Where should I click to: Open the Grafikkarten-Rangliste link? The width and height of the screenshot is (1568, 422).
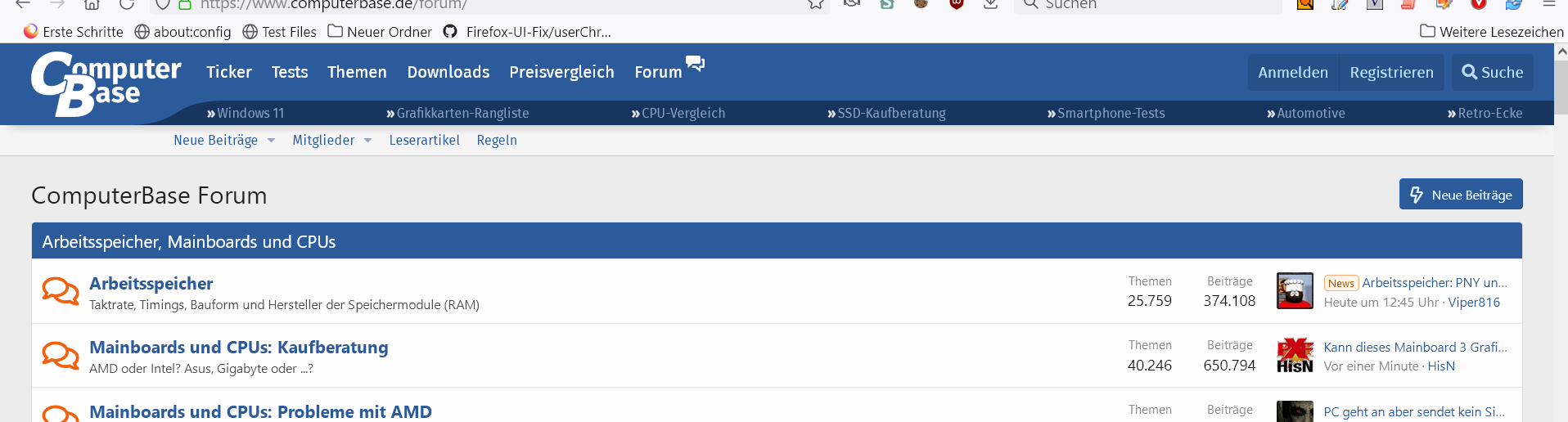pos(457,113)
